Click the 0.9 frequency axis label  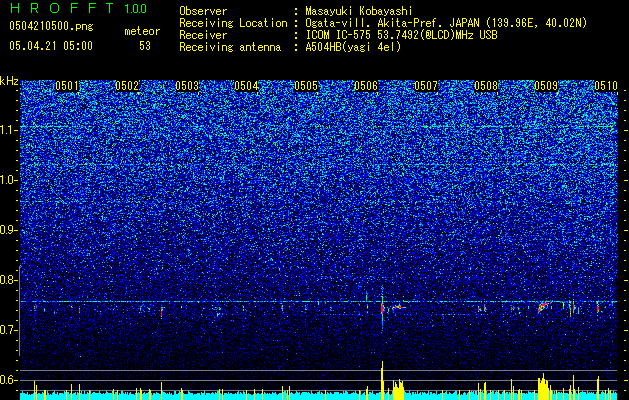(8, 230)
